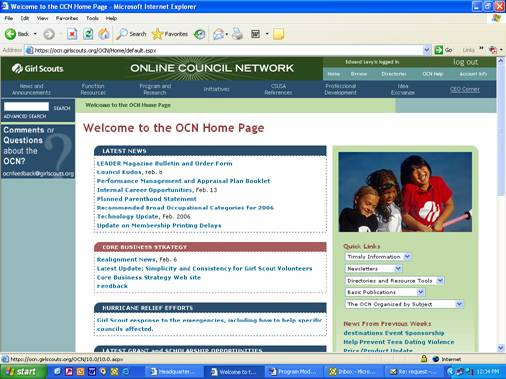Click the yellow note toolbar icon
This screenshot has width=506, height=379.
(278, 34)
